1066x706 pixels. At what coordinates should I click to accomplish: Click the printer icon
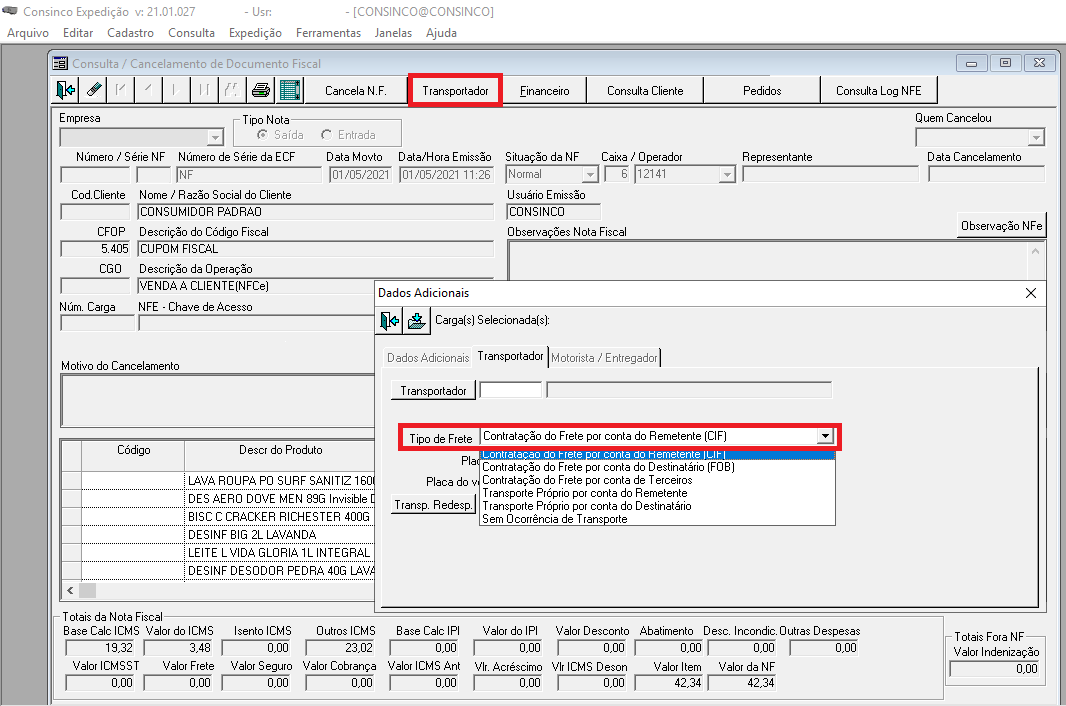[261, 90]
